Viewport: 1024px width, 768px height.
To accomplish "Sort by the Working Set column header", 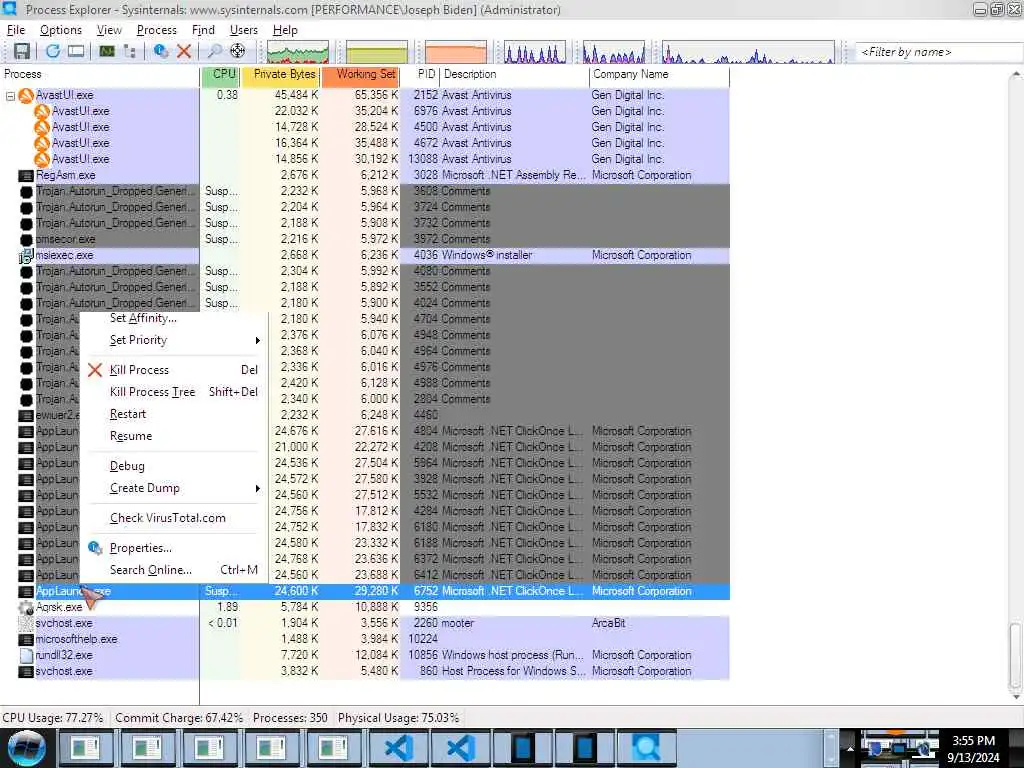I will [360, 74].
